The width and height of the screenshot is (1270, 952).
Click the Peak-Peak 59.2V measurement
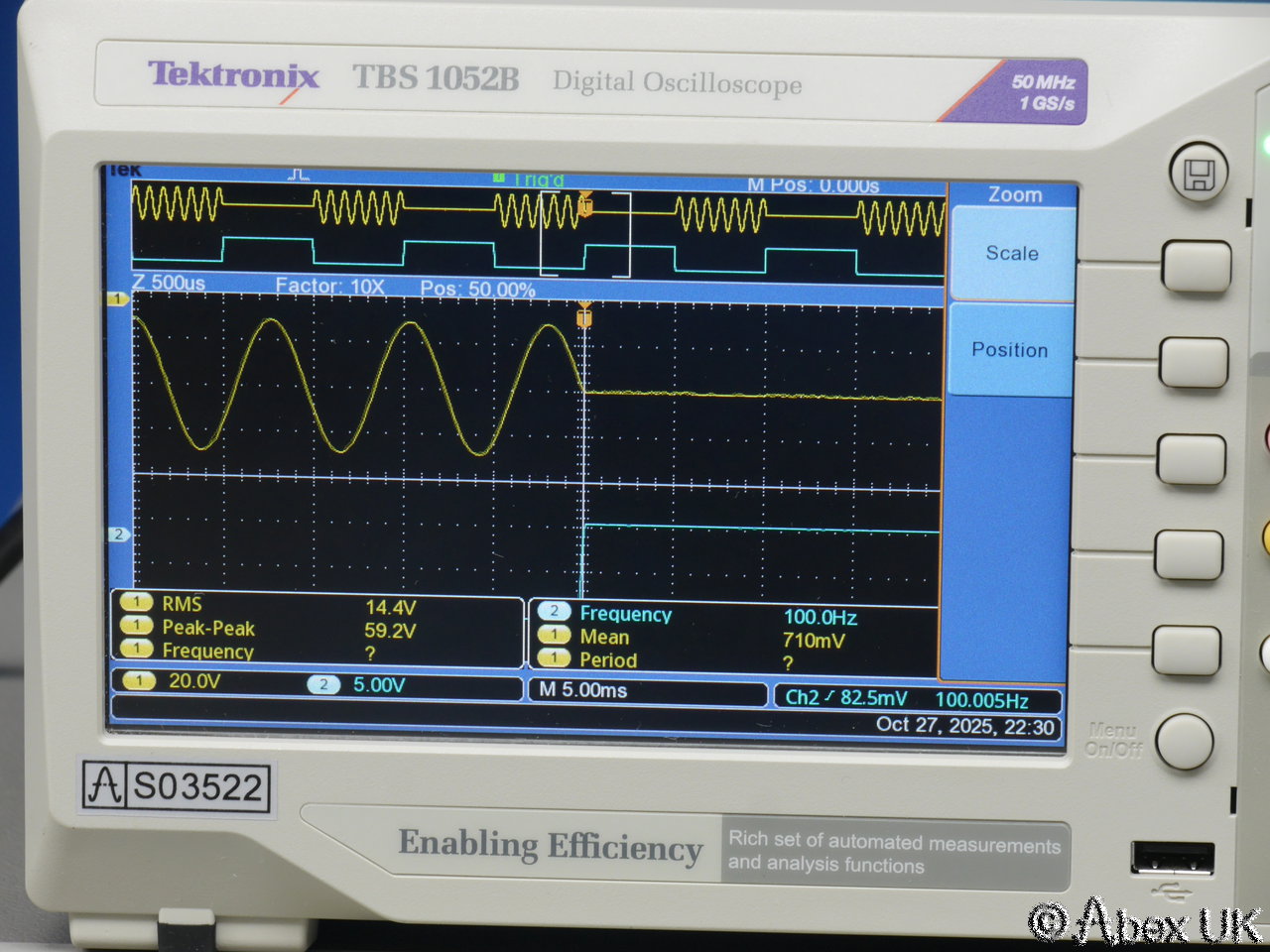pos(288,629)
